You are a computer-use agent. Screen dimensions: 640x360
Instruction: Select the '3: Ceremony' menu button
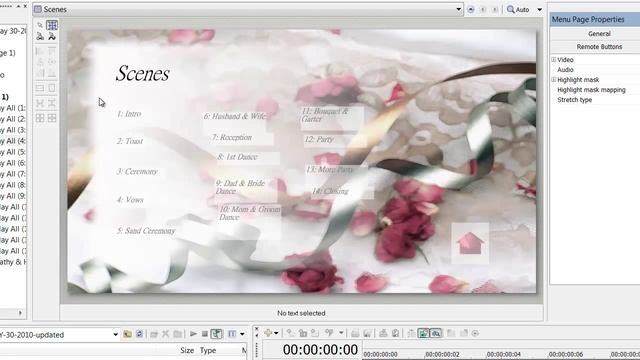coord(137,171)
